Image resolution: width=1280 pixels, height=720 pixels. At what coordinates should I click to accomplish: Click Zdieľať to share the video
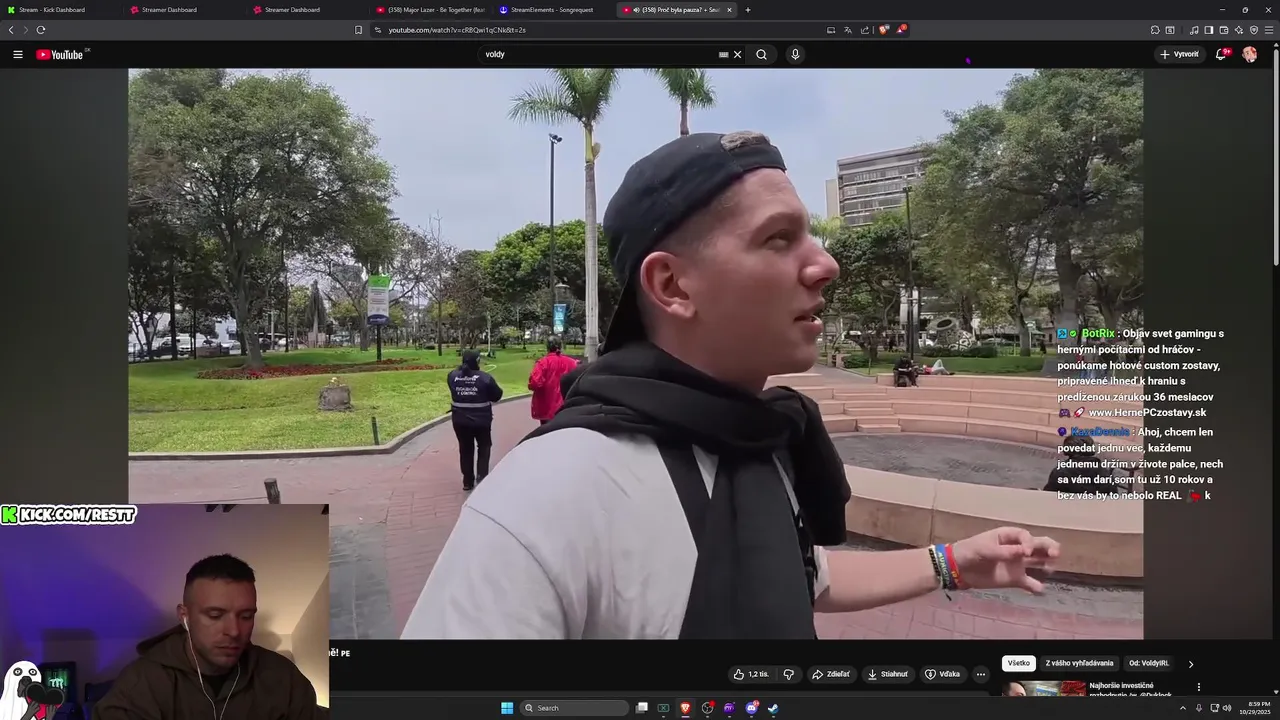coord(831,674)
